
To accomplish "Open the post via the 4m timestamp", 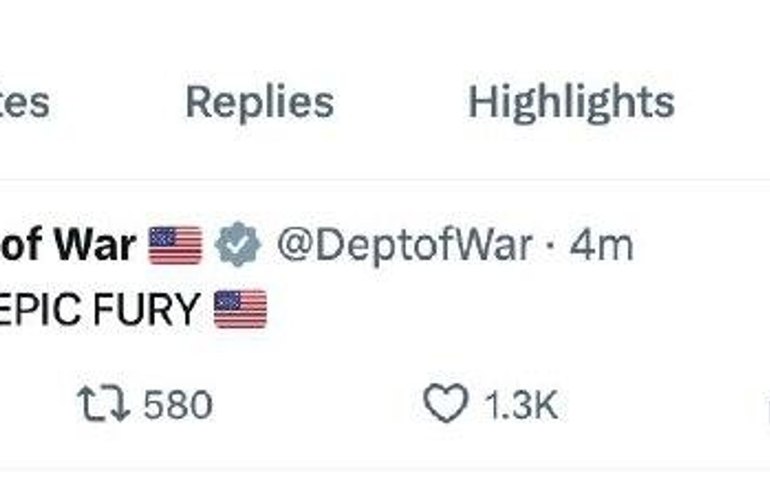I will tap(601, 246).
